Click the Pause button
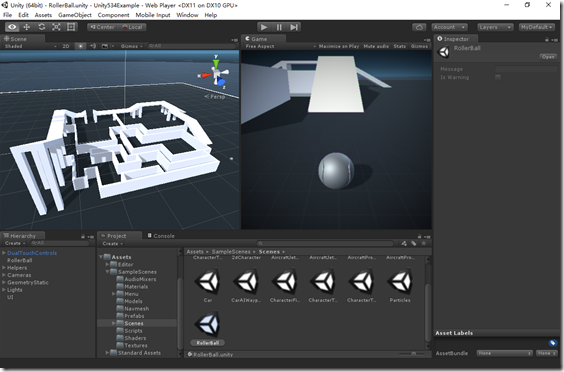 coord(279,27)
